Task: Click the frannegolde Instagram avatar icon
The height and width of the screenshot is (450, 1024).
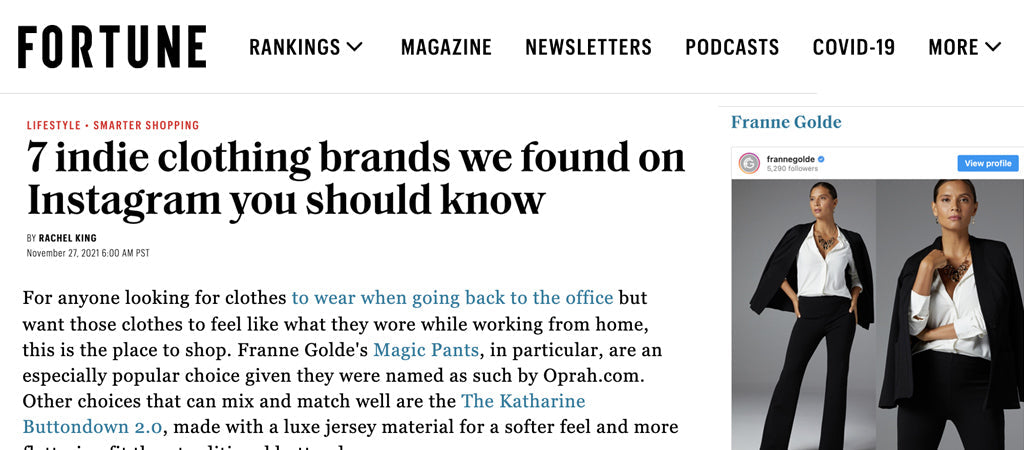Action: point(748,163)
